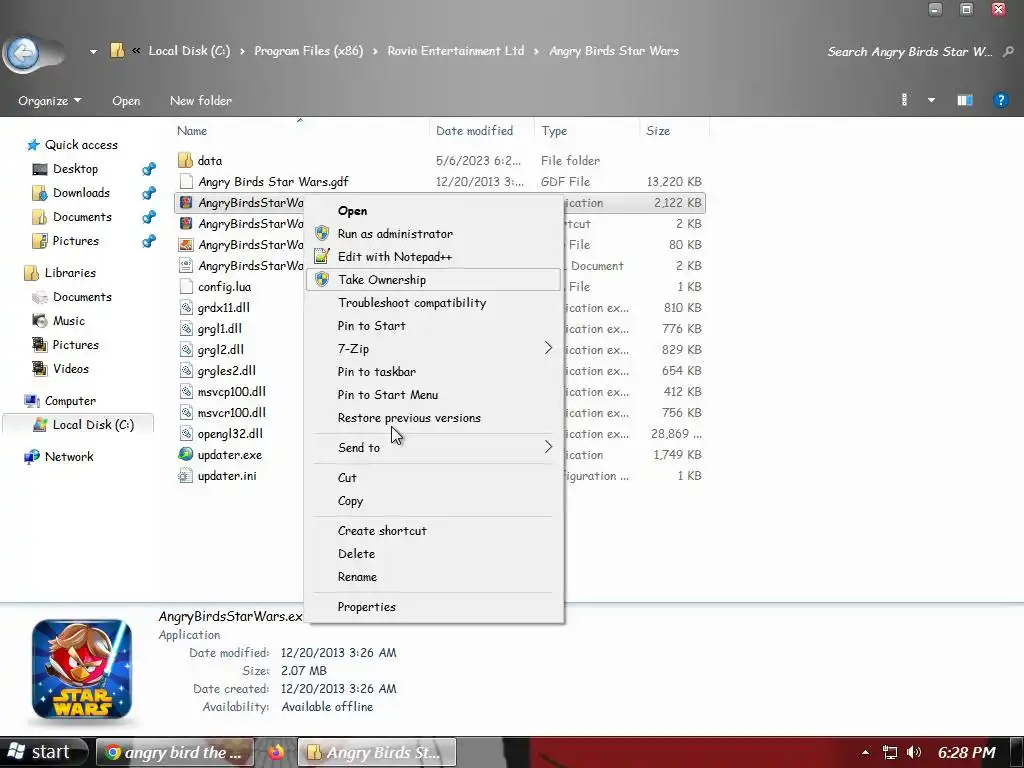Select Local Disk (C:) breadcrumb
This screenshot has height=768, width=1024.
(x=189, y=50)
